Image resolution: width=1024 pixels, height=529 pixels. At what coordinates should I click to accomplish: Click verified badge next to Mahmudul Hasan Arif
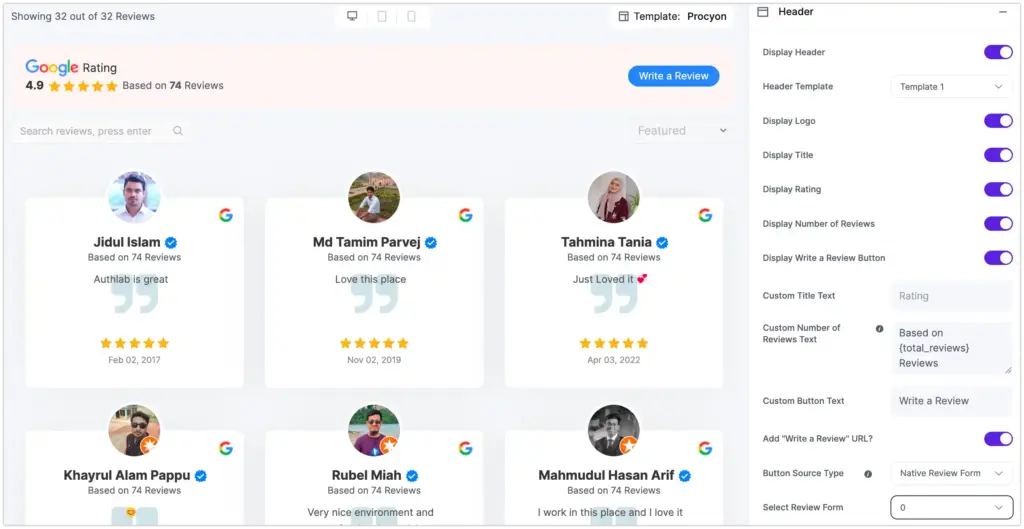(x=684, y=475)
